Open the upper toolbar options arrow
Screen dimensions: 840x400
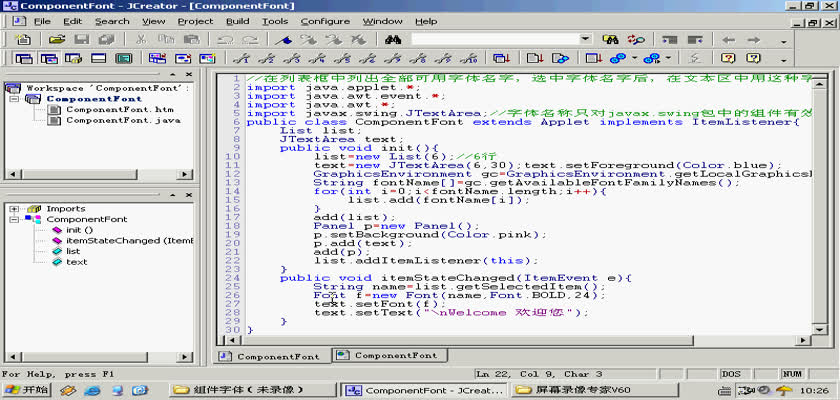pos(783,41)
